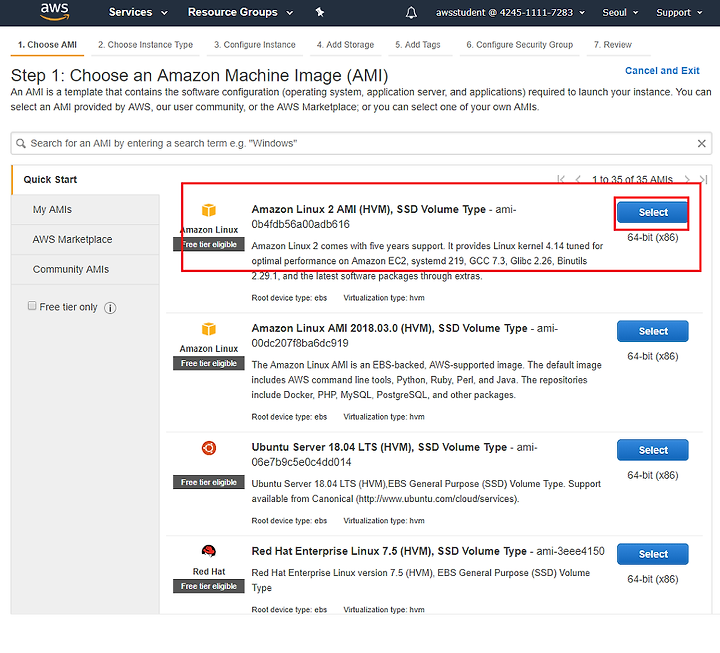
Task: Click Free tier eligible badge under Ubuntu
Action: tap(208, 482)
